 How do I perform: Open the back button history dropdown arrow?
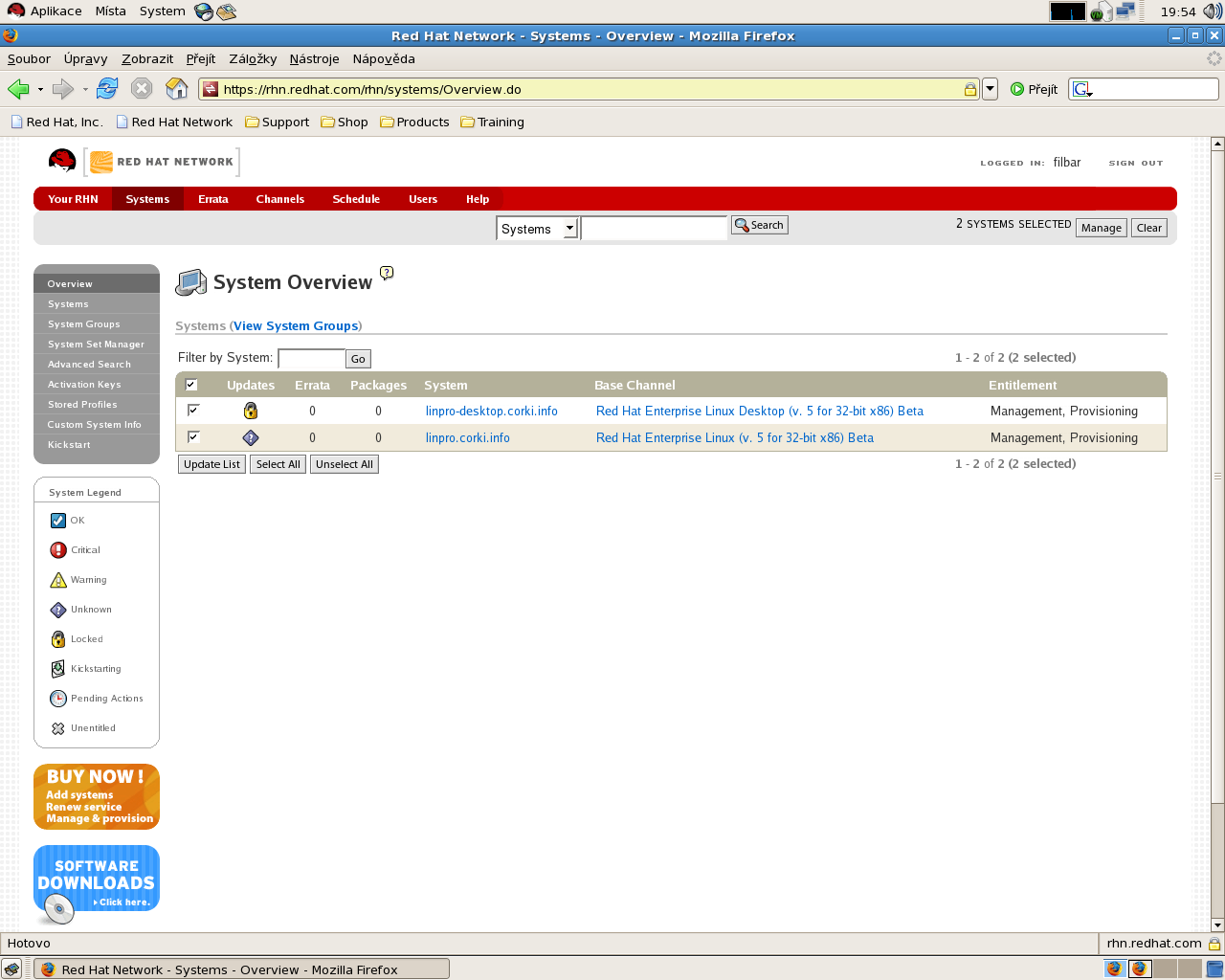(x=40, y=90)
